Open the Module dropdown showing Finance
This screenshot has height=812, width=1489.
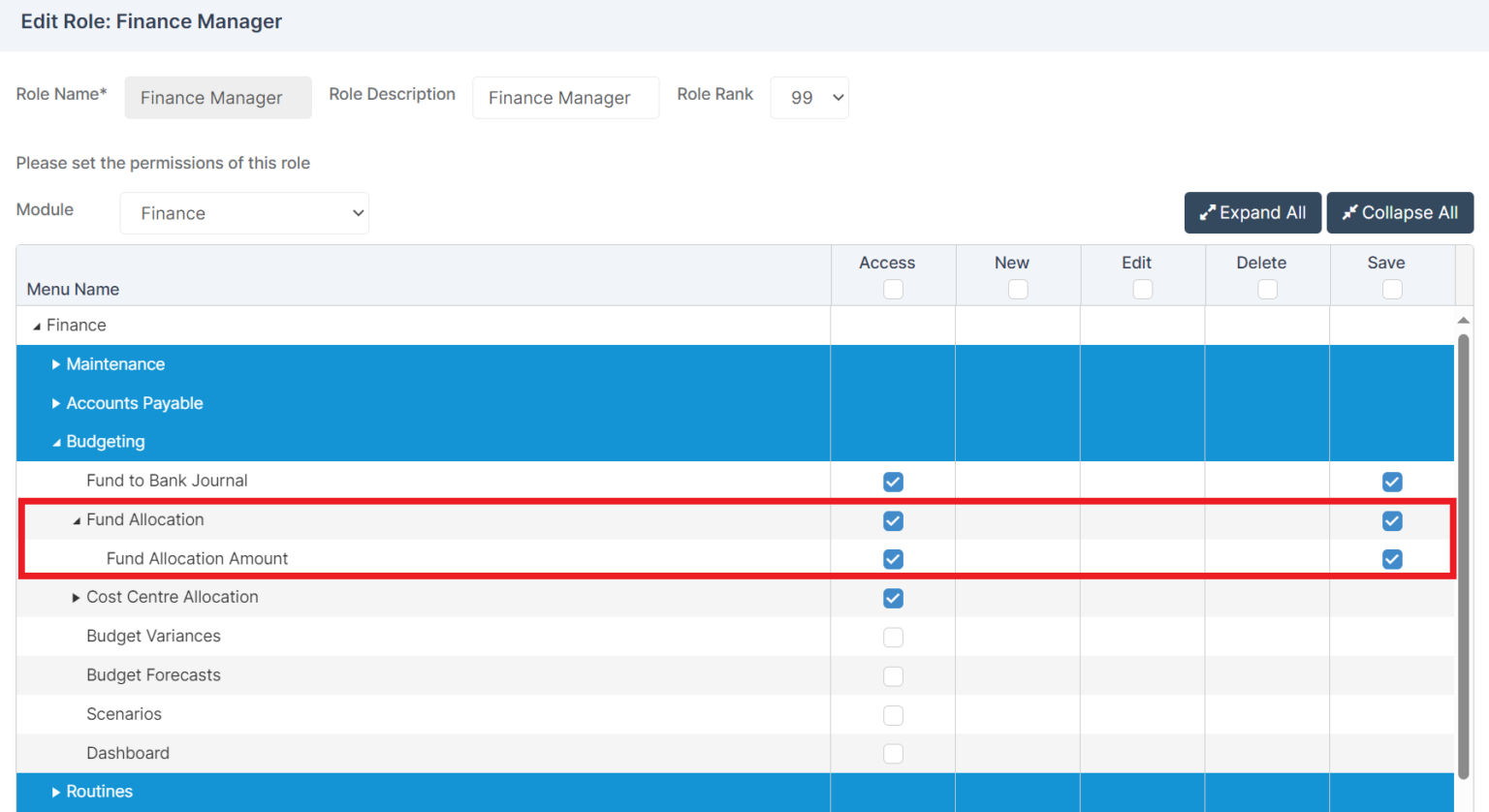pos(244,213)
